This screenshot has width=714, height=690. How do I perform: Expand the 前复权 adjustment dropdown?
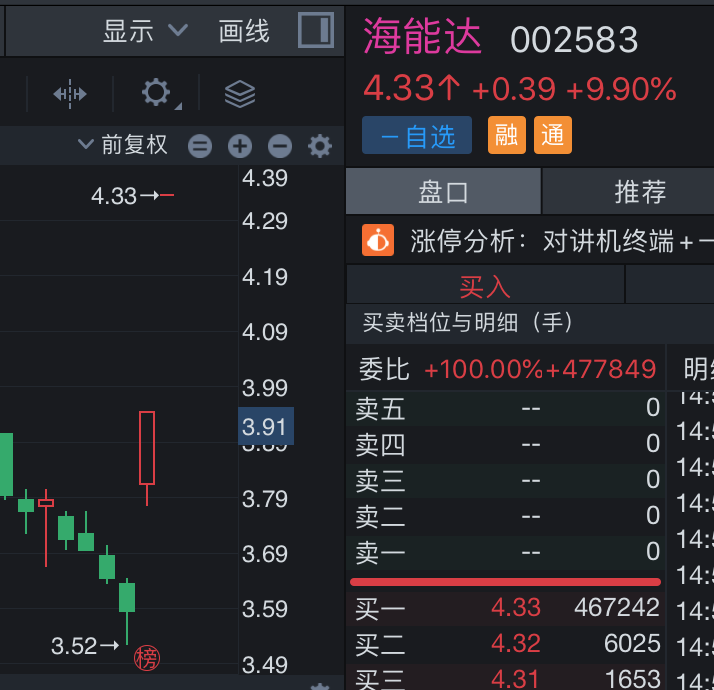(123, 146)
